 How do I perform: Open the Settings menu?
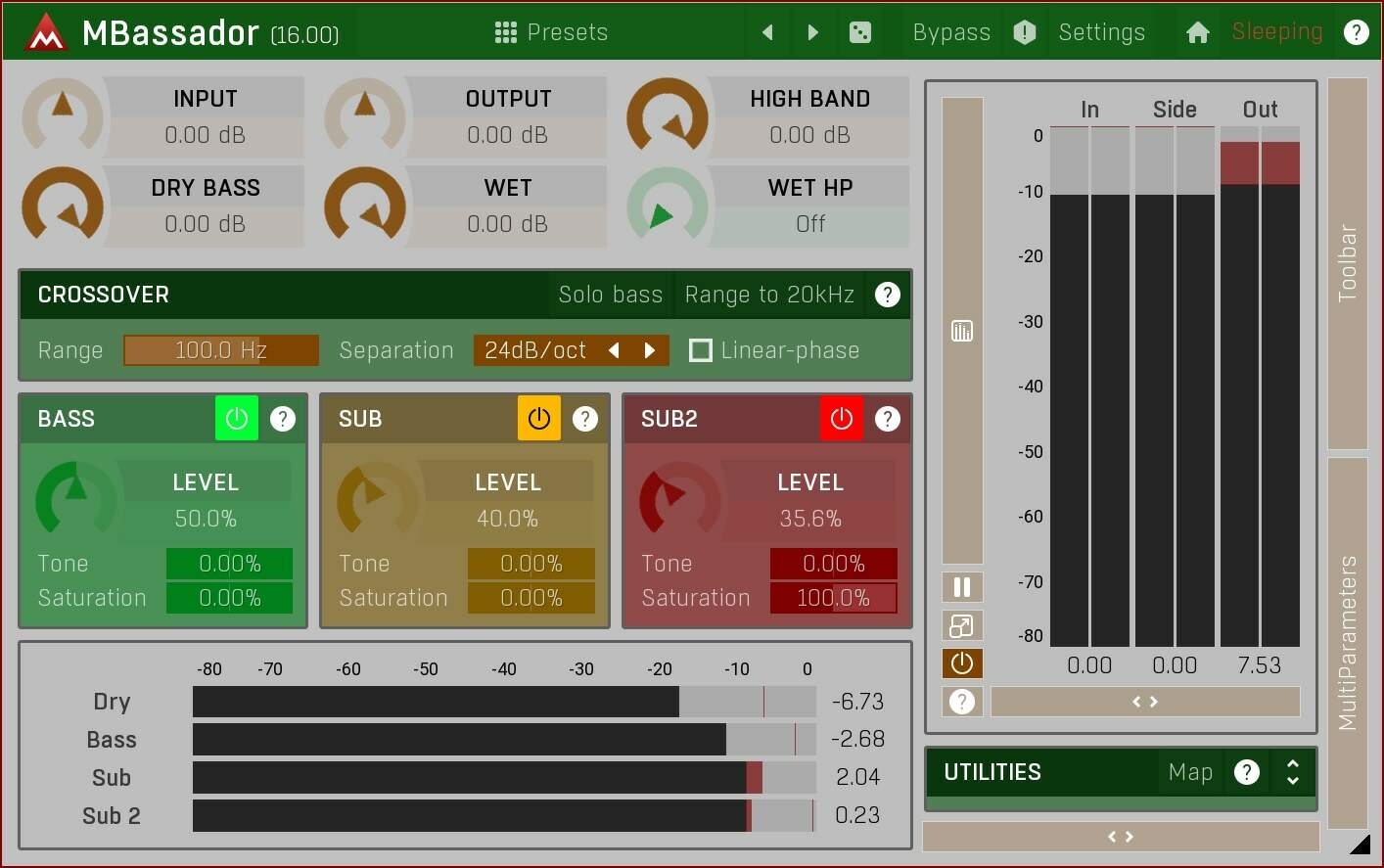[x=1101, y=31]
